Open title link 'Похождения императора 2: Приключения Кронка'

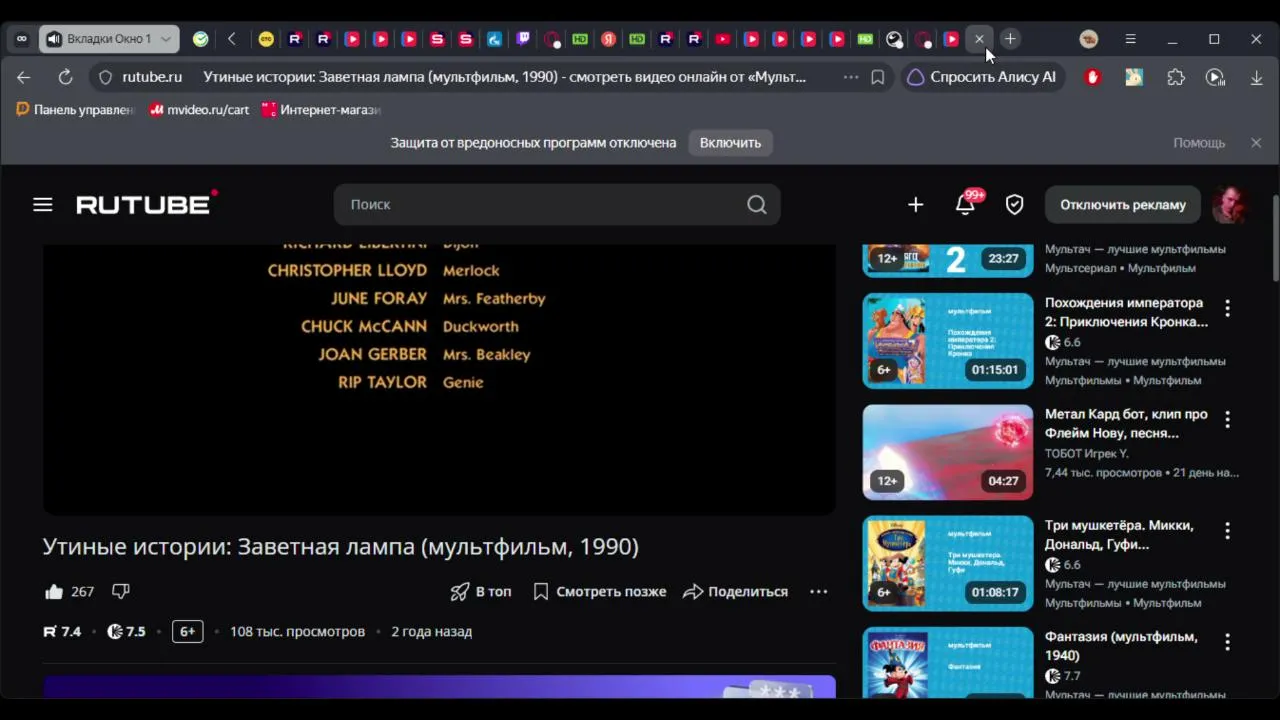pyautogui.click(x=1126, y=312)
